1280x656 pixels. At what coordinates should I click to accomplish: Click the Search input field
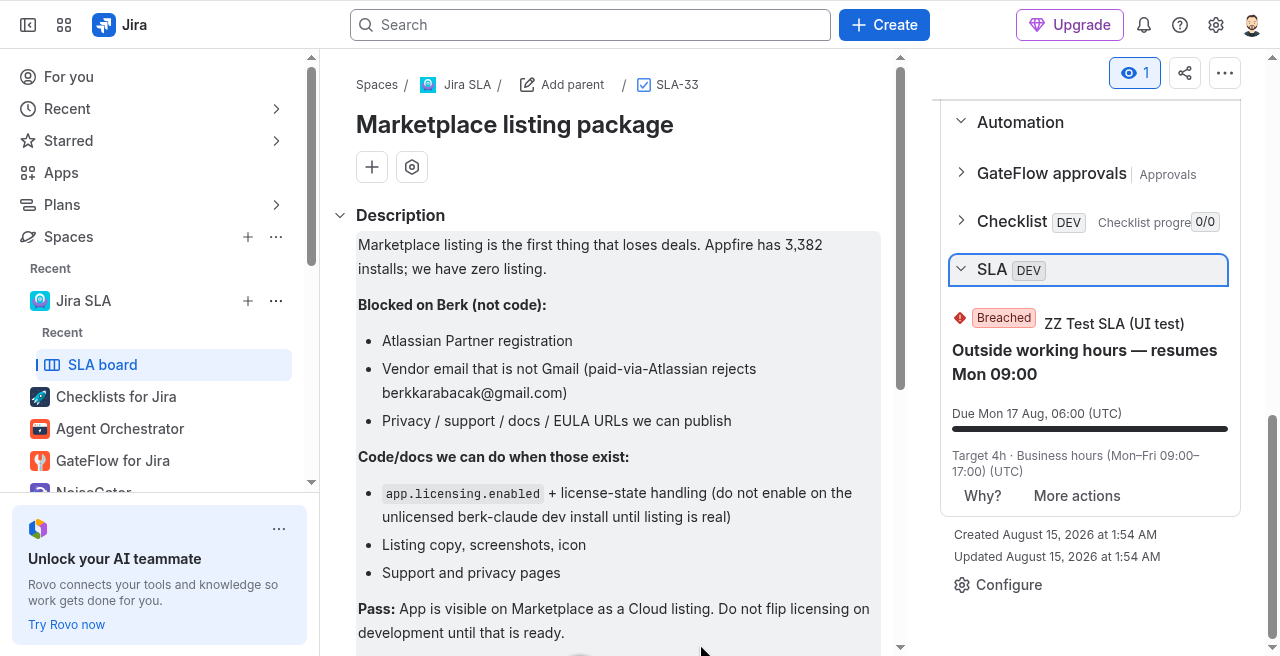point(590,25)
